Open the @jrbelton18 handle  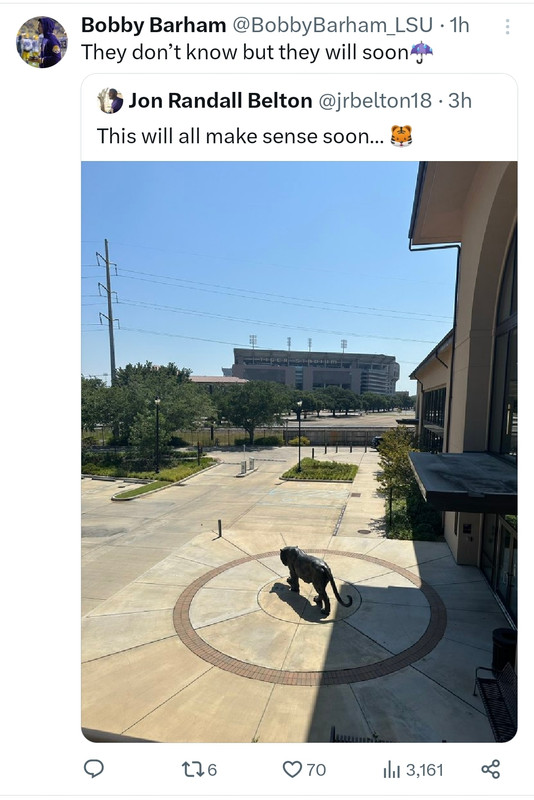(375, 101)
